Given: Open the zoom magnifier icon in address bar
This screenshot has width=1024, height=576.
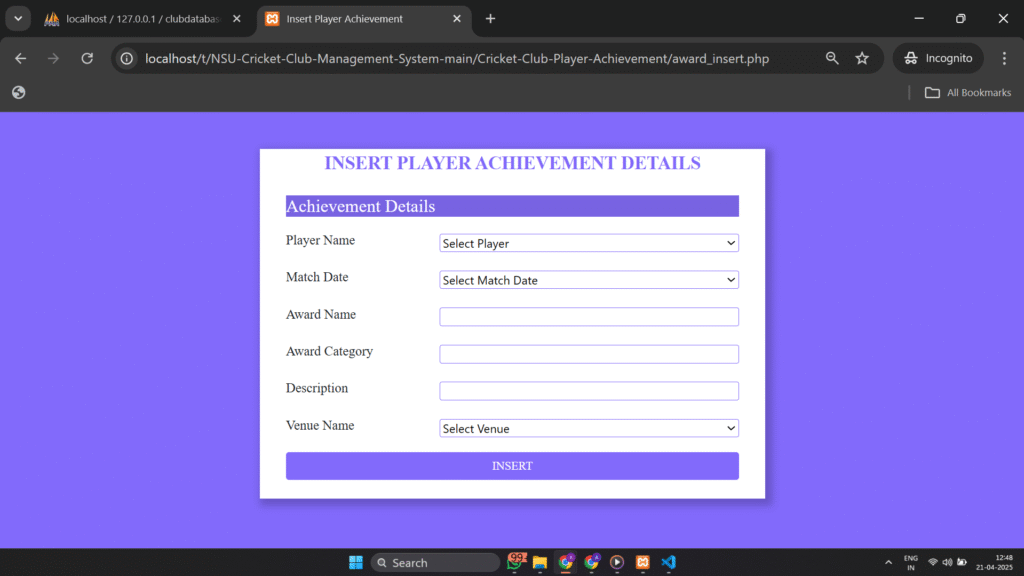Looking at the screenshot, I should [831, 58].
